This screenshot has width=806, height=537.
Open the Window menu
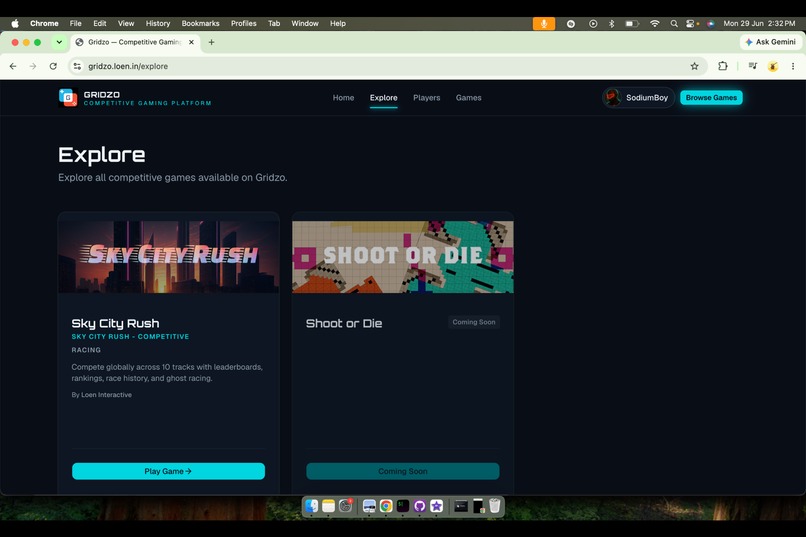(305, 24)
